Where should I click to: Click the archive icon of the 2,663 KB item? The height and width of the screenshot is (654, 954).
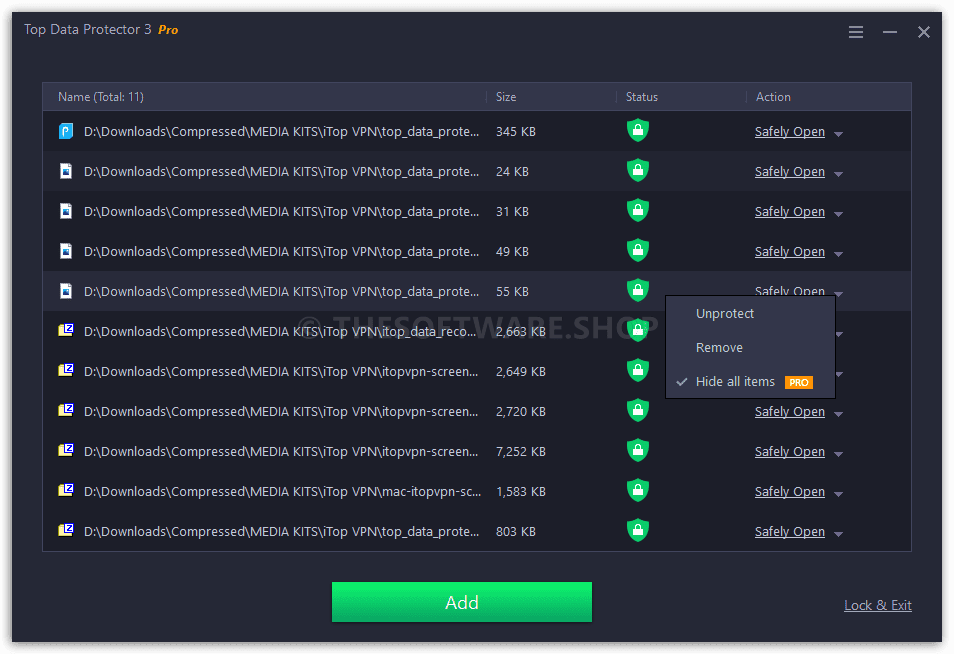(x=66, y=330)
